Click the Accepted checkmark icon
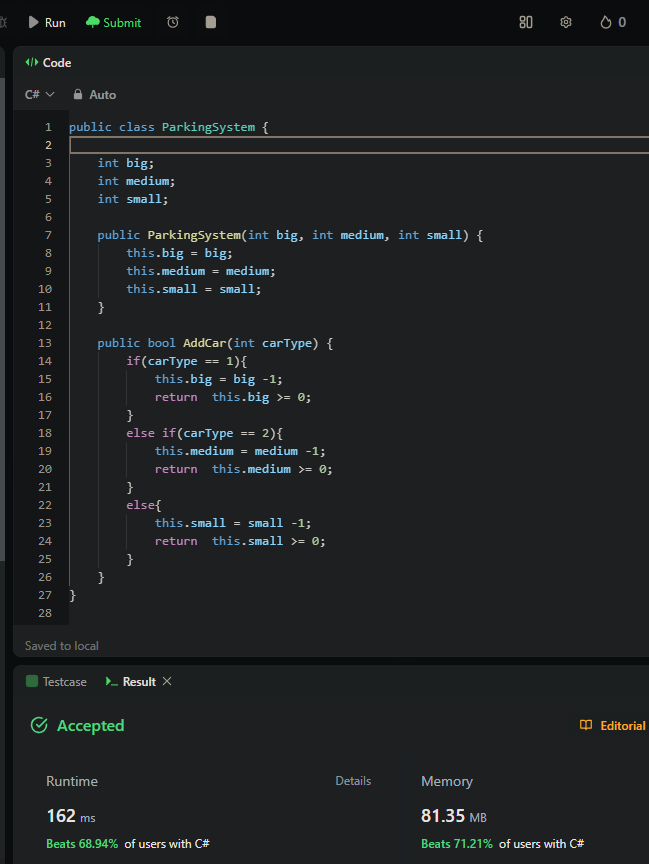This screenshot has height=864, width=649. [x=39, y=725]
